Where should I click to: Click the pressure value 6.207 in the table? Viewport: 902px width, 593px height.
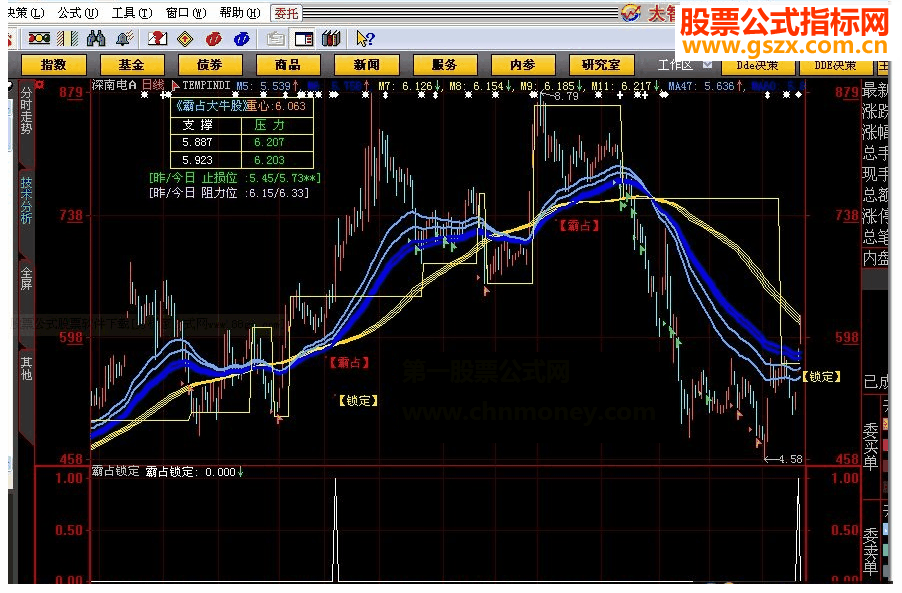coord(269,142)
